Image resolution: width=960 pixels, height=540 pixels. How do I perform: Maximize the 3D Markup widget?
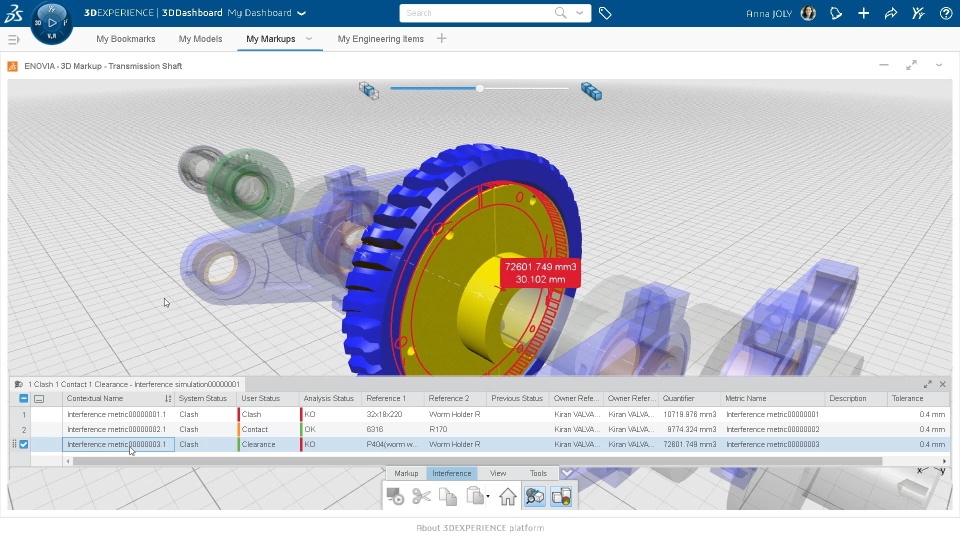tap(912, 65)
